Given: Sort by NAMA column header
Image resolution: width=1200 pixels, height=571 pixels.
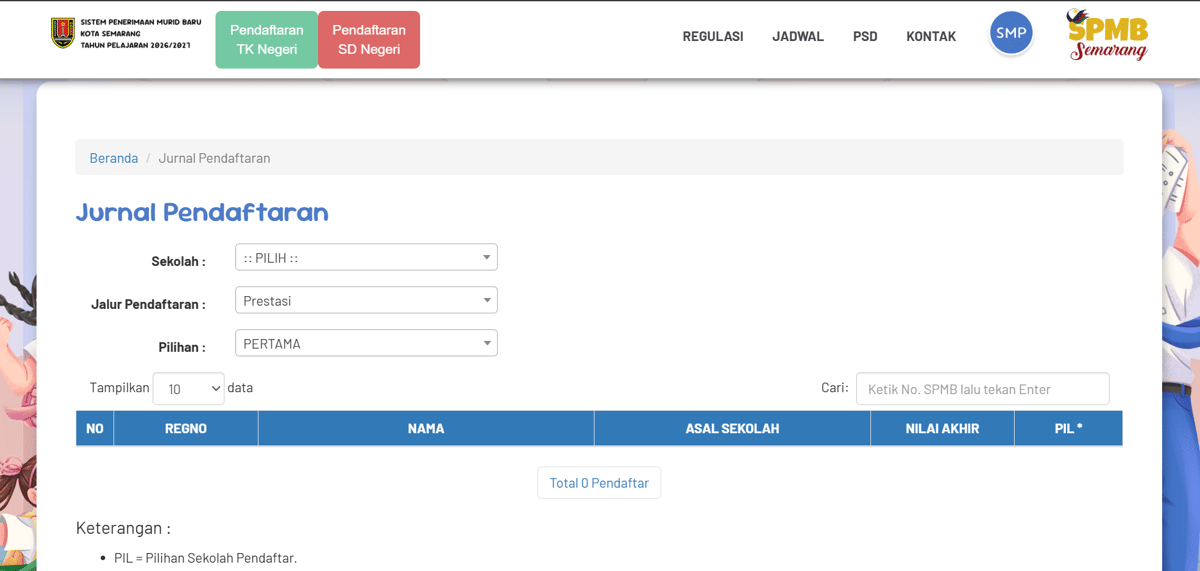Looking at the screenshot, I should (x=426, y=428).
